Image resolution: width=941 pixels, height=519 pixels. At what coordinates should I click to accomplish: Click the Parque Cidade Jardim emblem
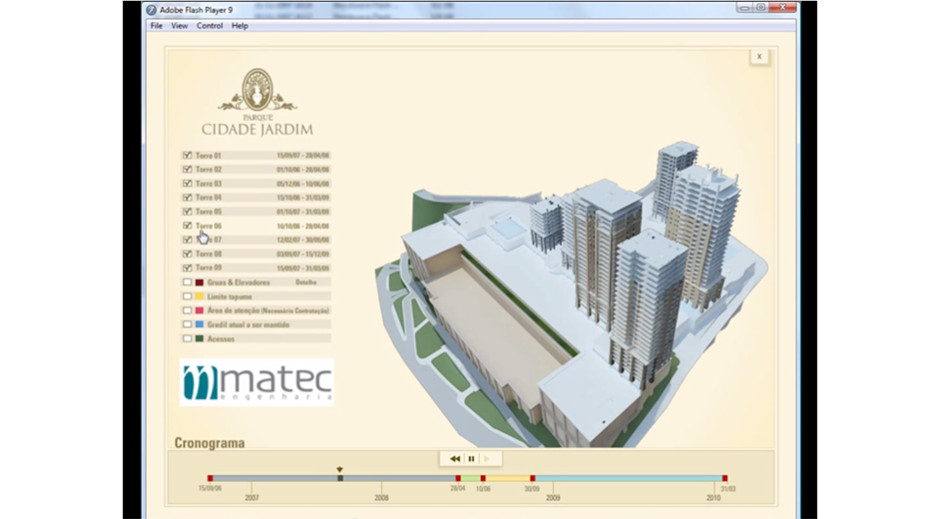pos(257,91)
